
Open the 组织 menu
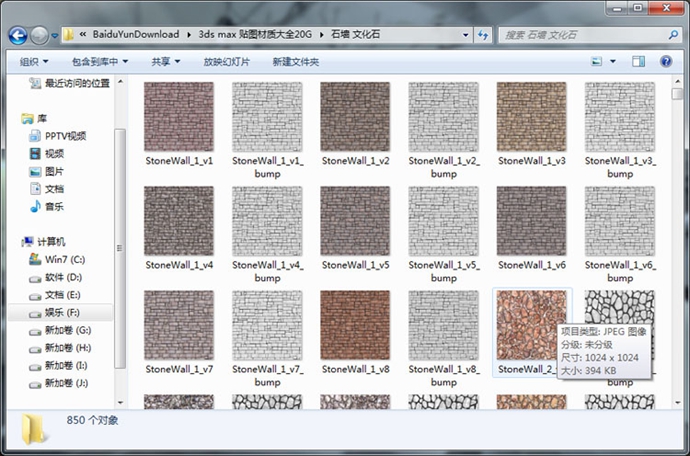click(x=34, y=62)
